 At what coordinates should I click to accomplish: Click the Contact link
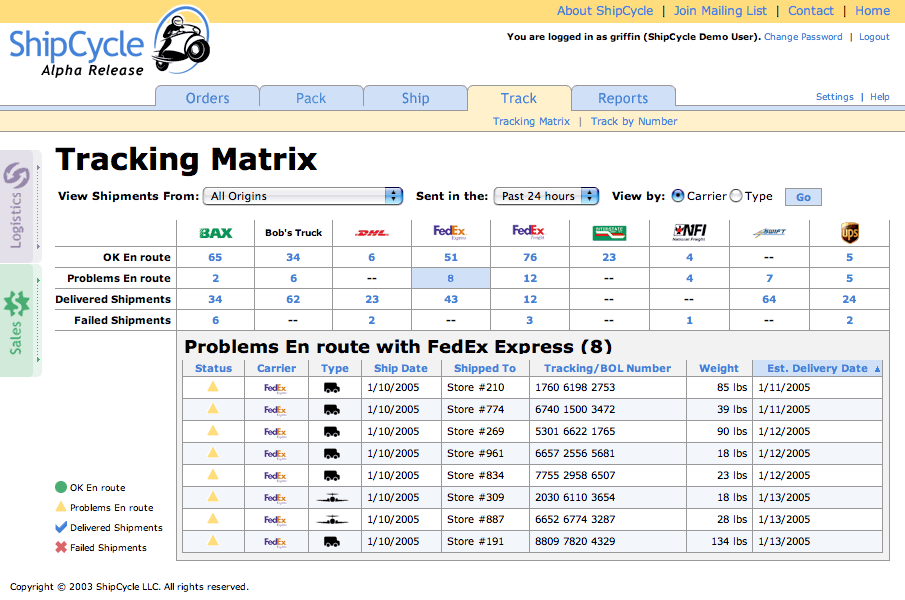point(811,11)
